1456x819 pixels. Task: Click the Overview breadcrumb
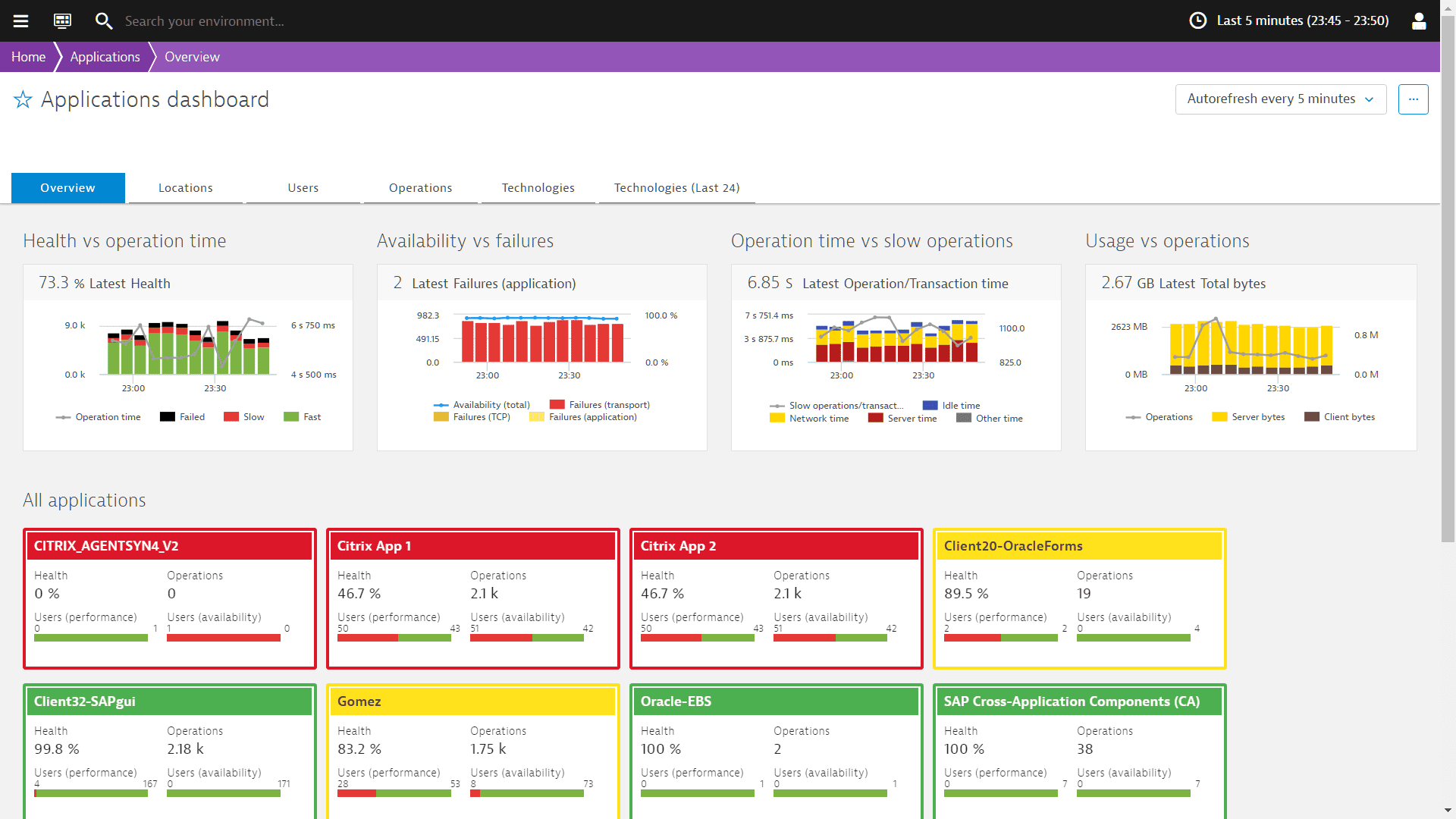(192, 57)
